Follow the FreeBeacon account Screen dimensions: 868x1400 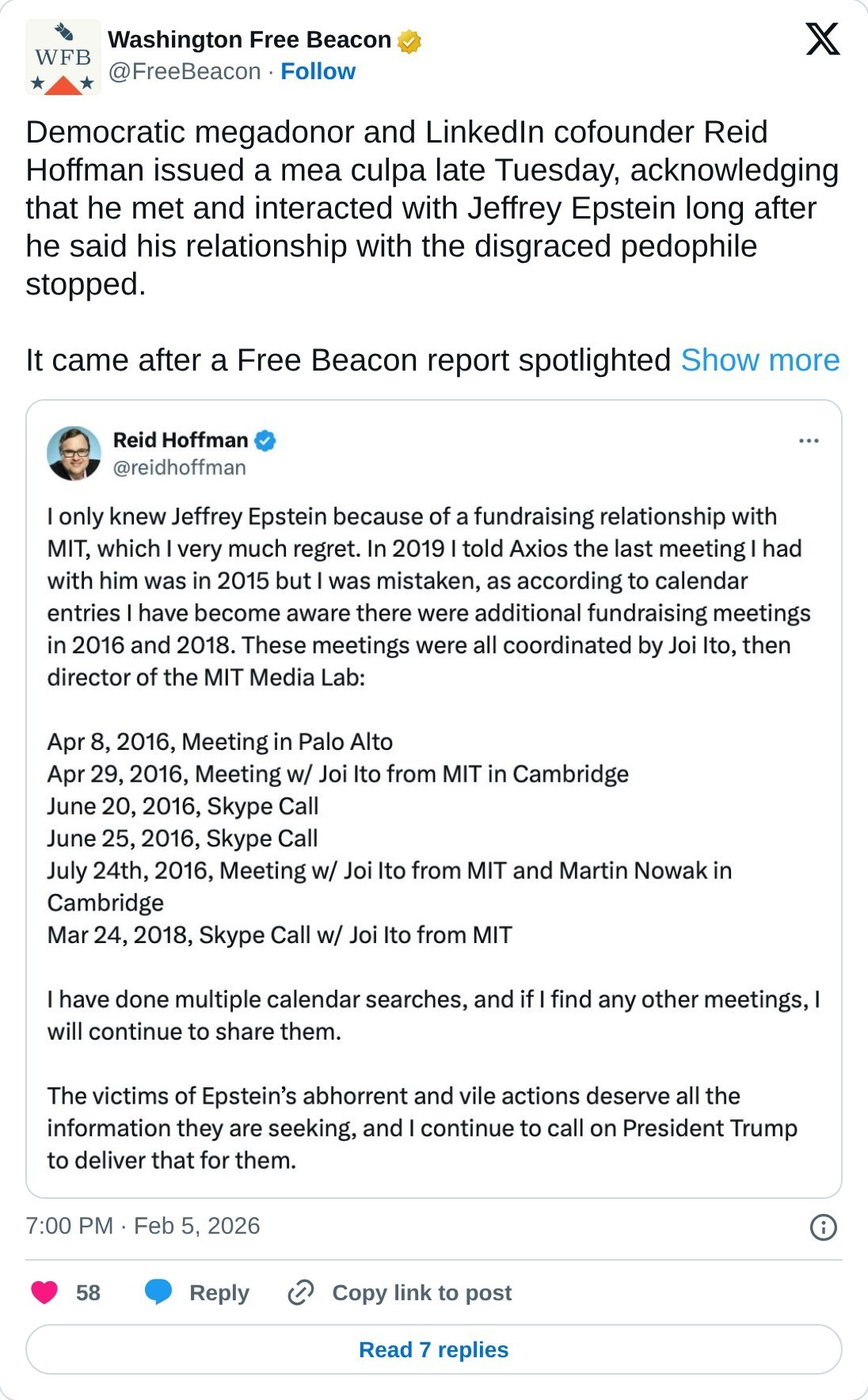[x=318, y=71]
